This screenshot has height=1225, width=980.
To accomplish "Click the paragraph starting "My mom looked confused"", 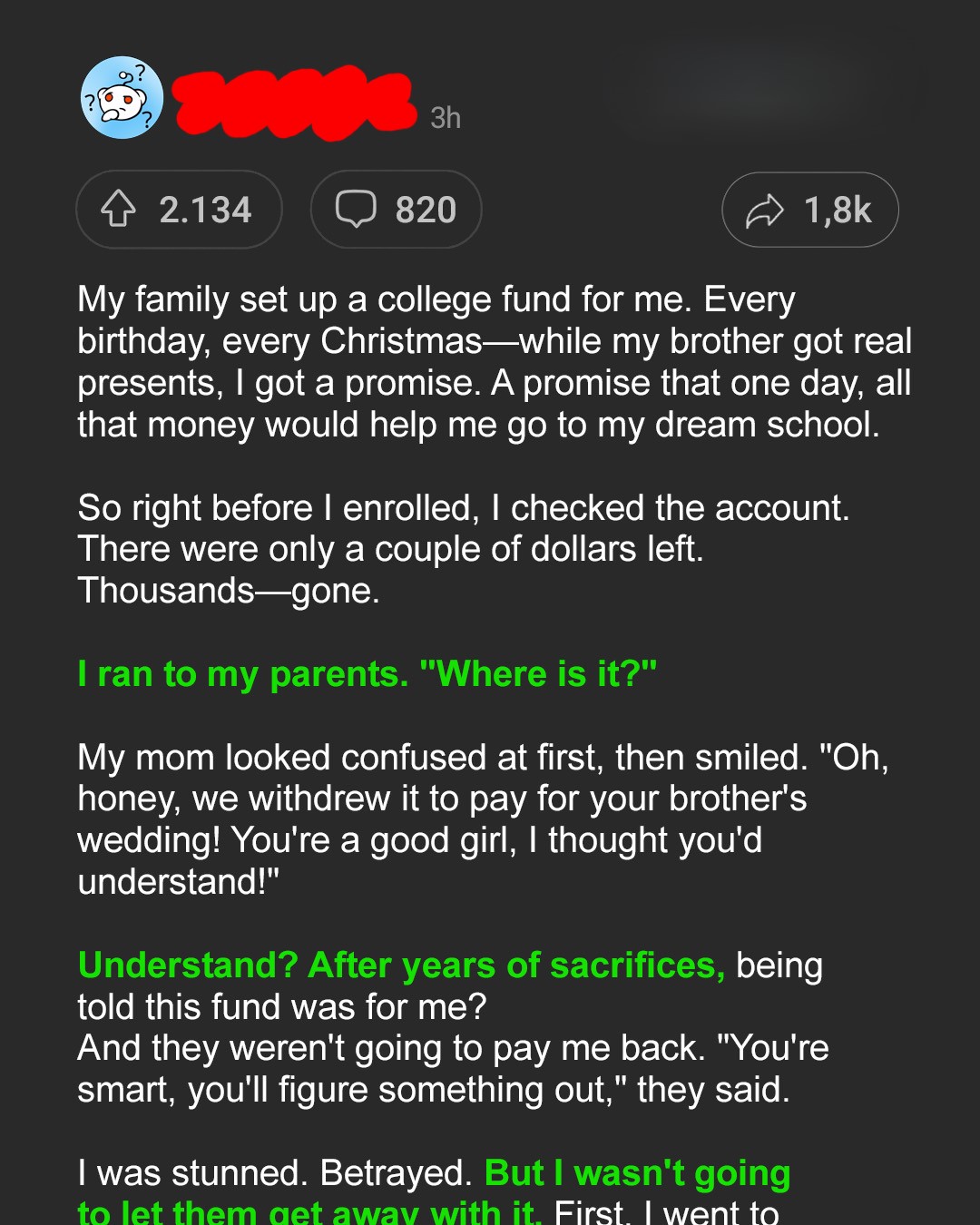I will [481, 819].
